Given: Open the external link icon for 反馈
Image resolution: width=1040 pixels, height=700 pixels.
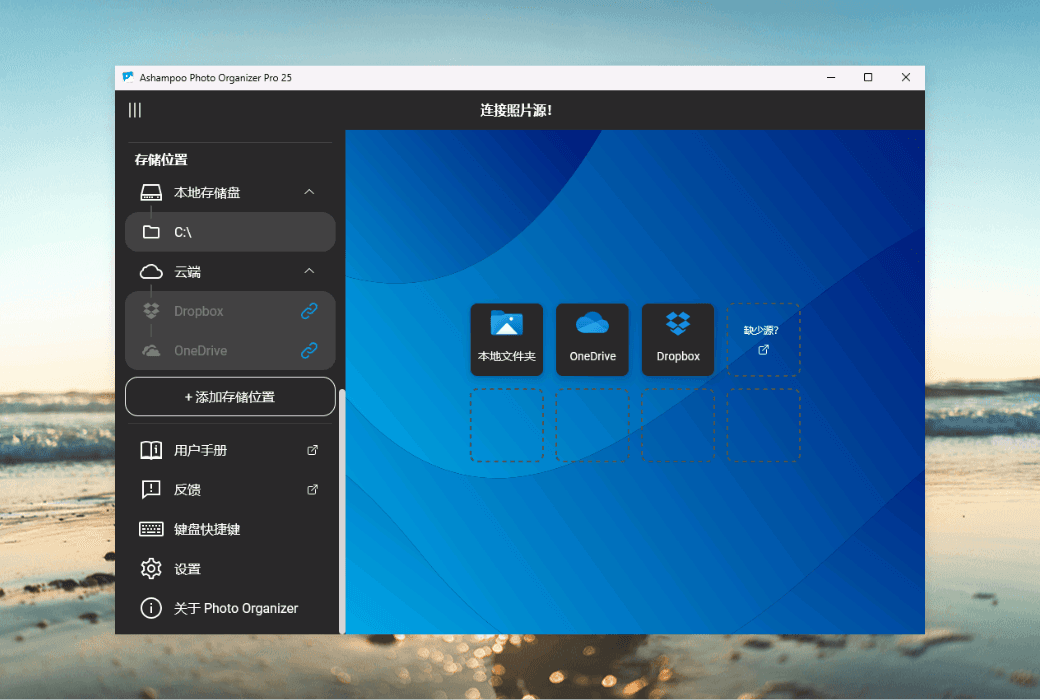Looking at the screenshot, I should click(x=312, y=490).
